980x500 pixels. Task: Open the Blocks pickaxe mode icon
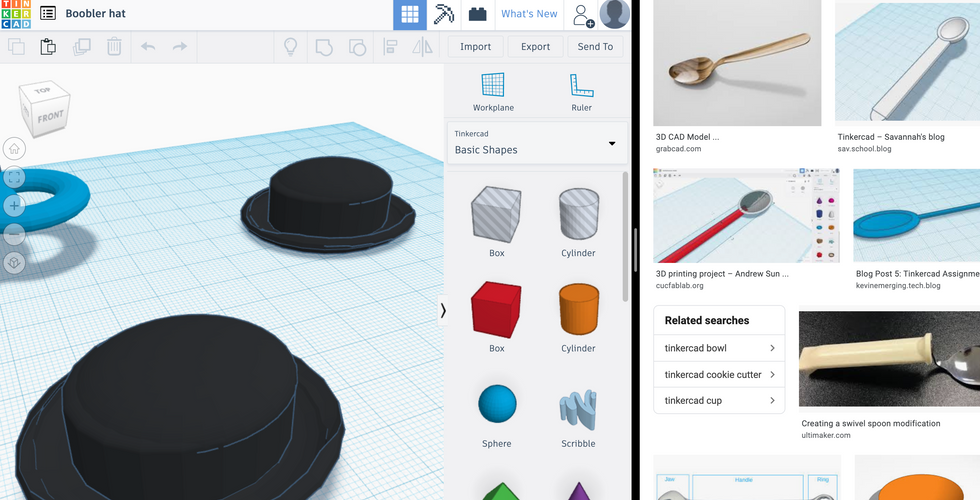(444, 14)
